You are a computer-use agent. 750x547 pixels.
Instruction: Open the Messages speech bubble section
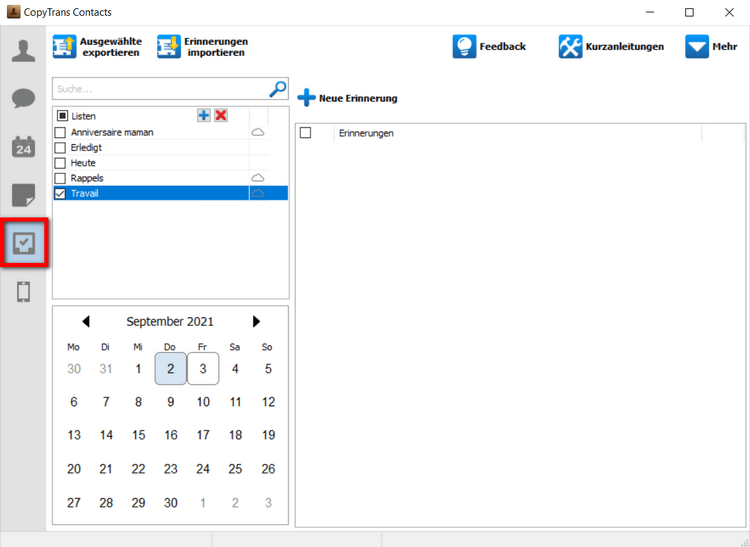click(23, 98)
